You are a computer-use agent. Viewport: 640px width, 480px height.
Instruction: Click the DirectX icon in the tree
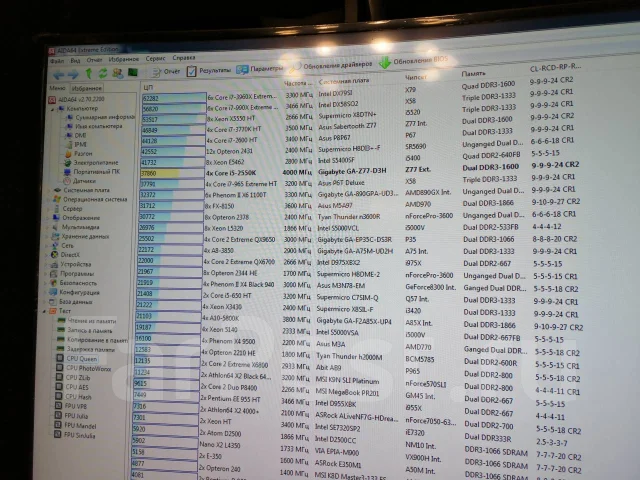(54, 255)
